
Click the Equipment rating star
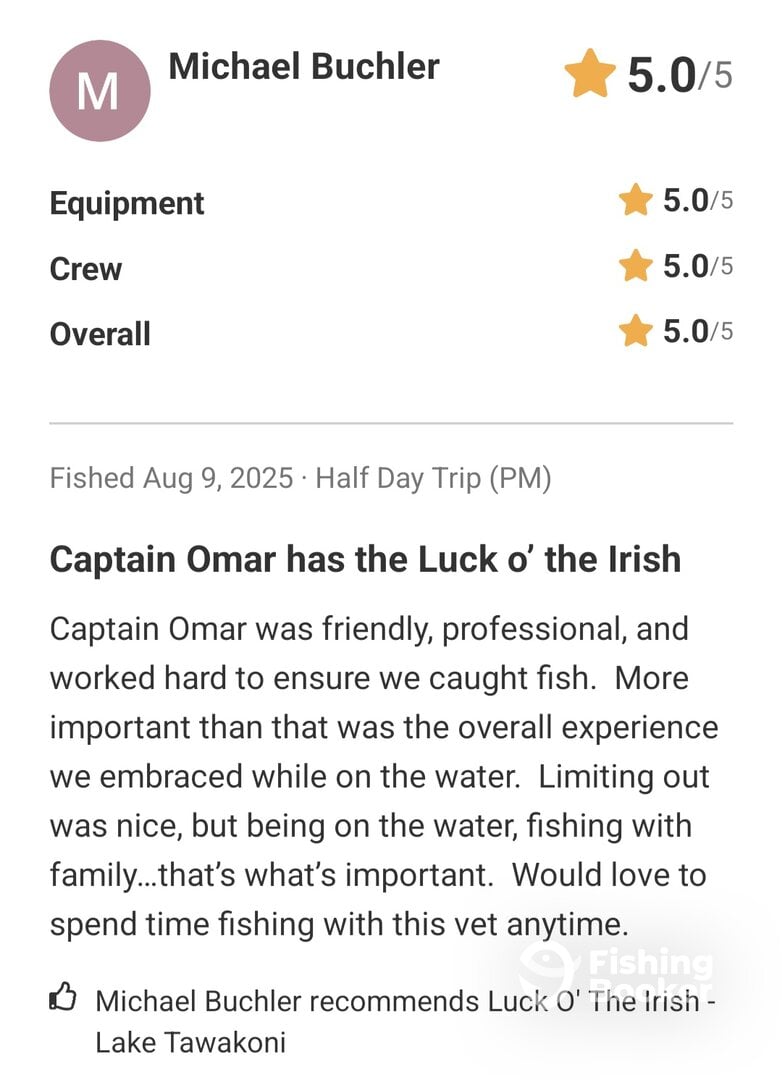[x=635, y=200]
